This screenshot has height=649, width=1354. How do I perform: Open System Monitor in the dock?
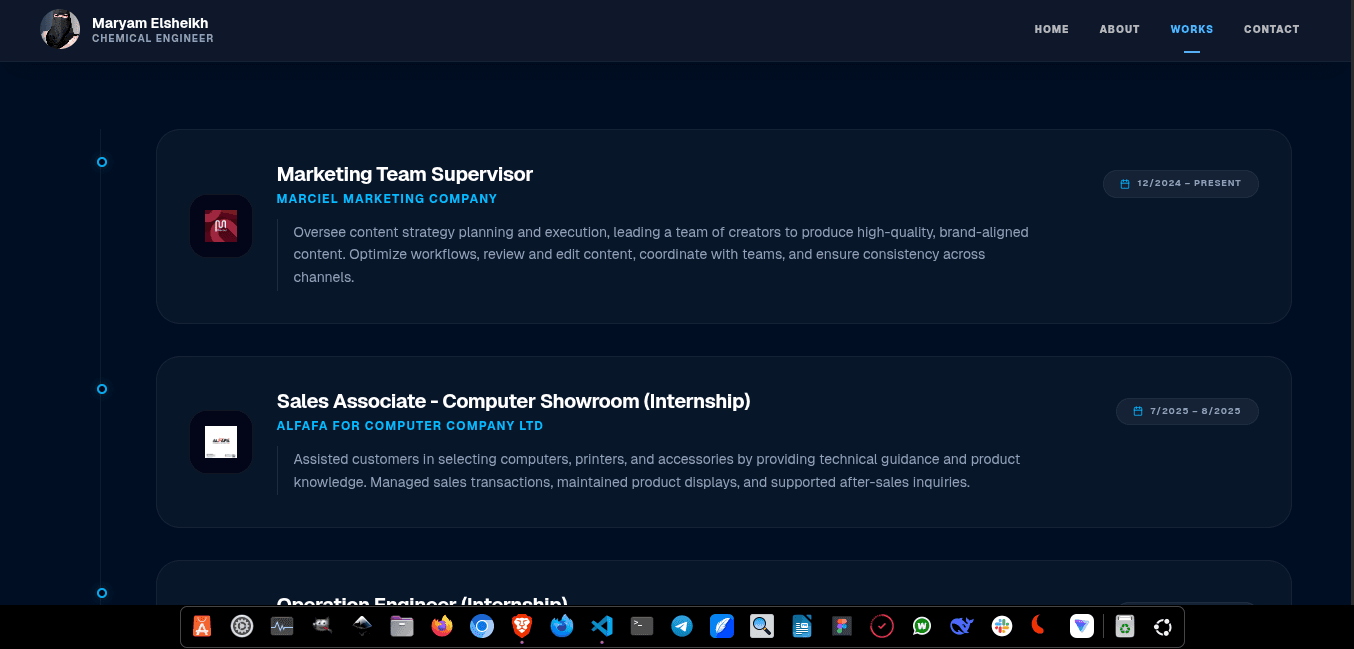click(282, 627)
